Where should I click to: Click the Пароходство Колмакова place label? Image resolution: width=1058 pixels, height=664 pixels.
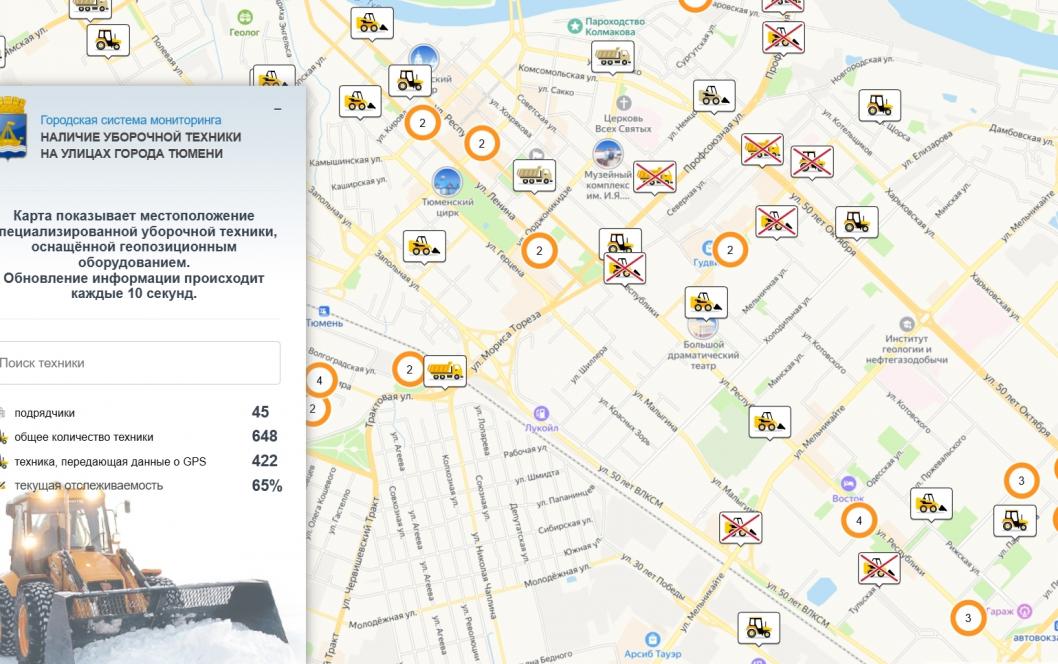pyautogui.click(x=610, y=26)
